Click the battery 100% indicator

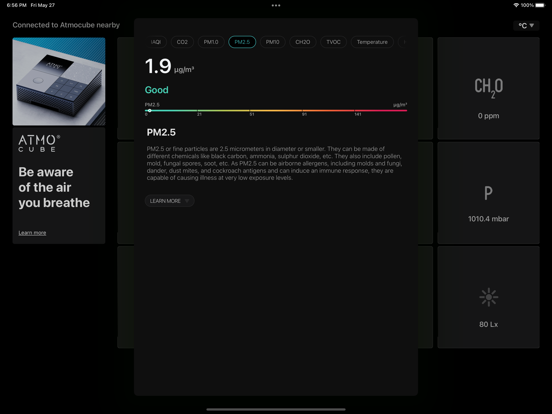[x=533, y=5]
